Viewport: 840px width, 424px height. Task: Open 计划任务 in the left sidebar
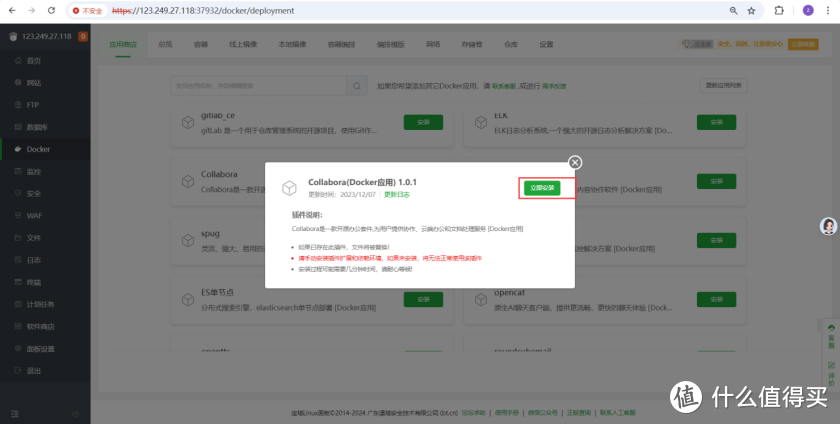(41, 304)
